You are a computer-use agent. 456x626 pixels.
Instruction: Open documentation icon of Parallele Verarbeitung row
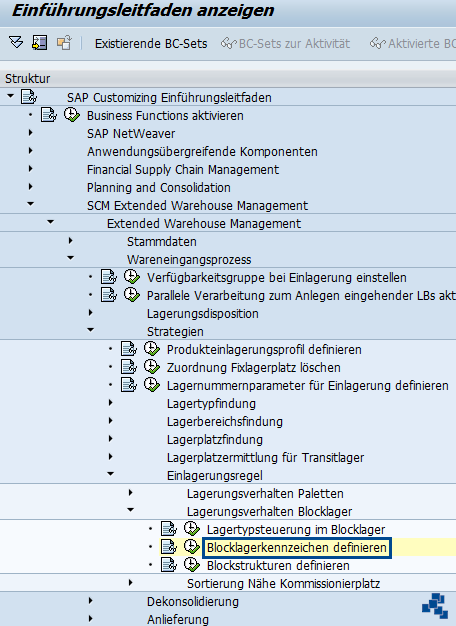[109, 295]
